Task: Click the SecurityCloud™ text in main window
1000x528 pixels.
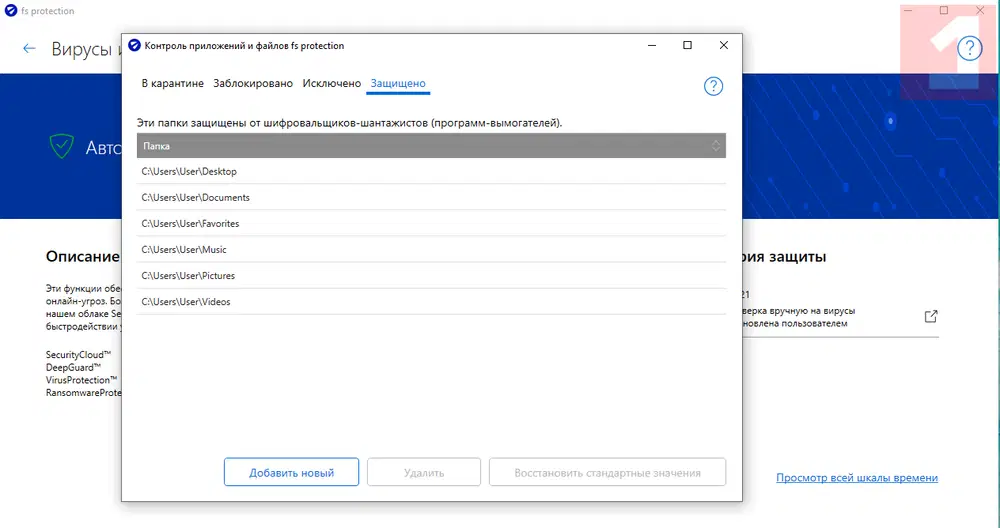Action: click(78, 355)
